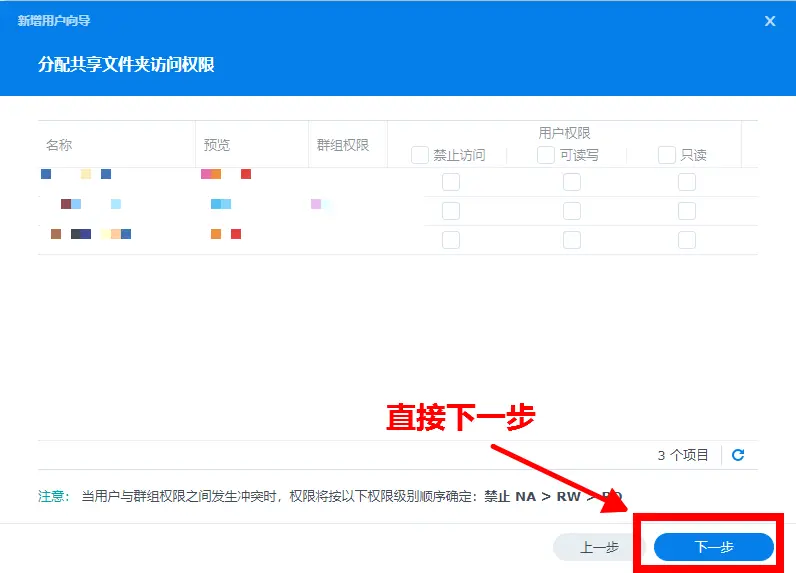Sort by the 名称 column header
Image resolution: width=796 pixels, height=573 pixels.
(60, 145)
